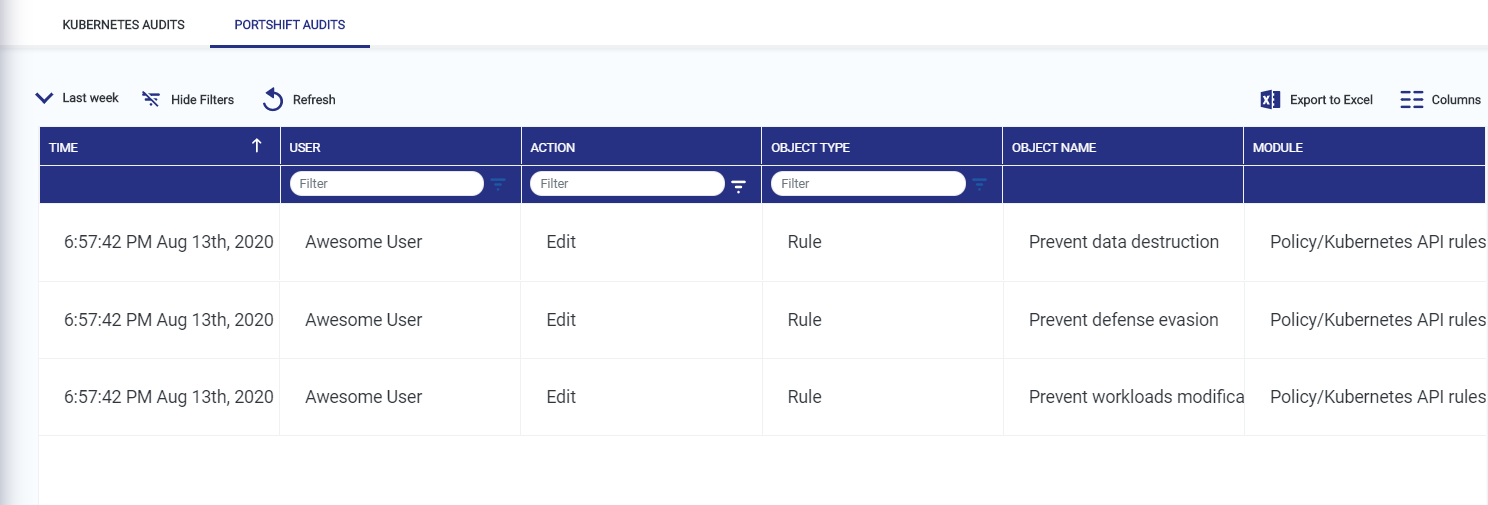This screenshot has width=1488, height=505.
Task: Open the User column filter options icon
Action: [498, 184]
